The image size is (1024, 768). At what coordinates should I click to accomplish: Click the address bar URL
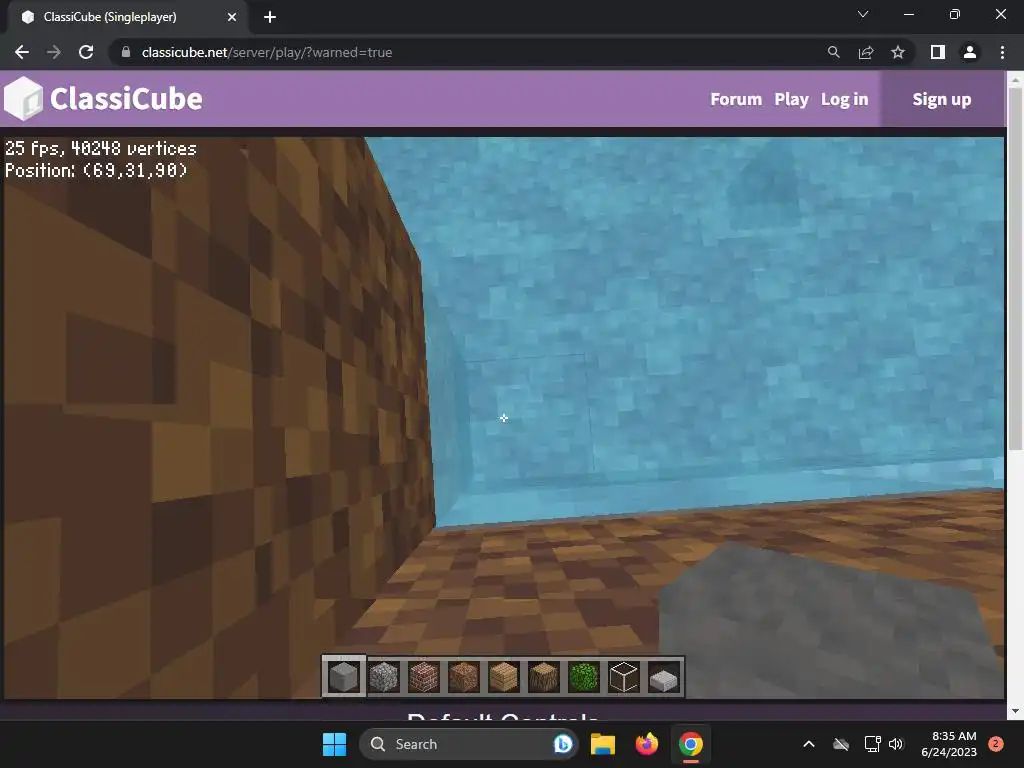tap(266, 52)
